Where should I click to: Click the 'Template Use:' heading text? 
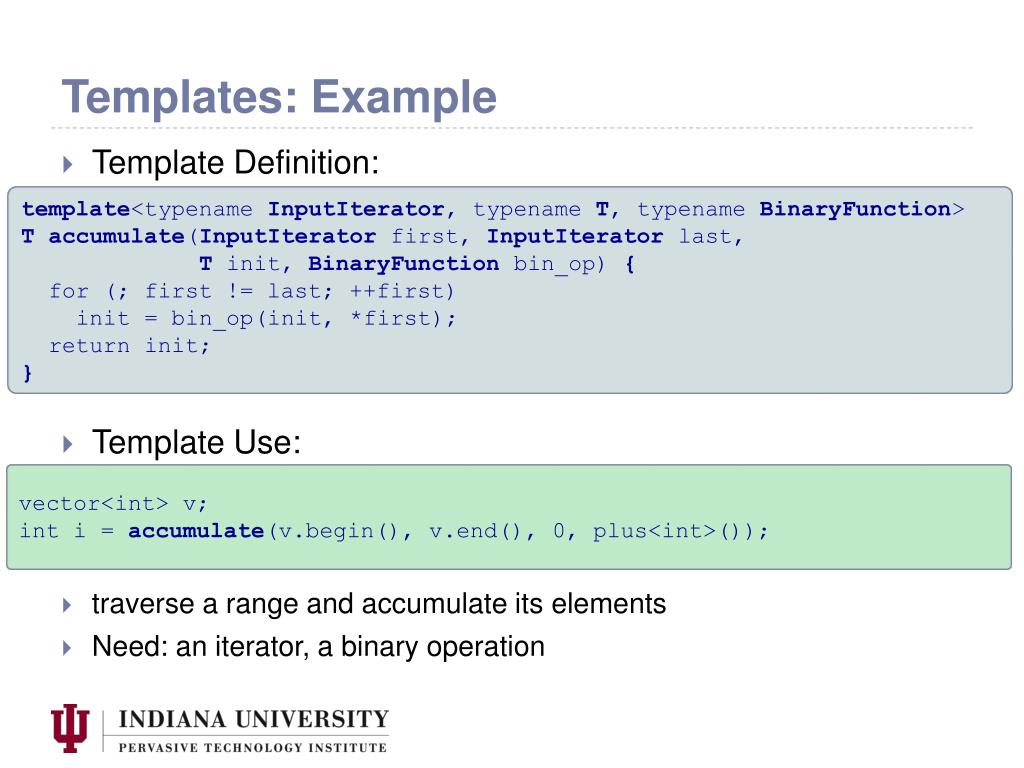(197, 442)
